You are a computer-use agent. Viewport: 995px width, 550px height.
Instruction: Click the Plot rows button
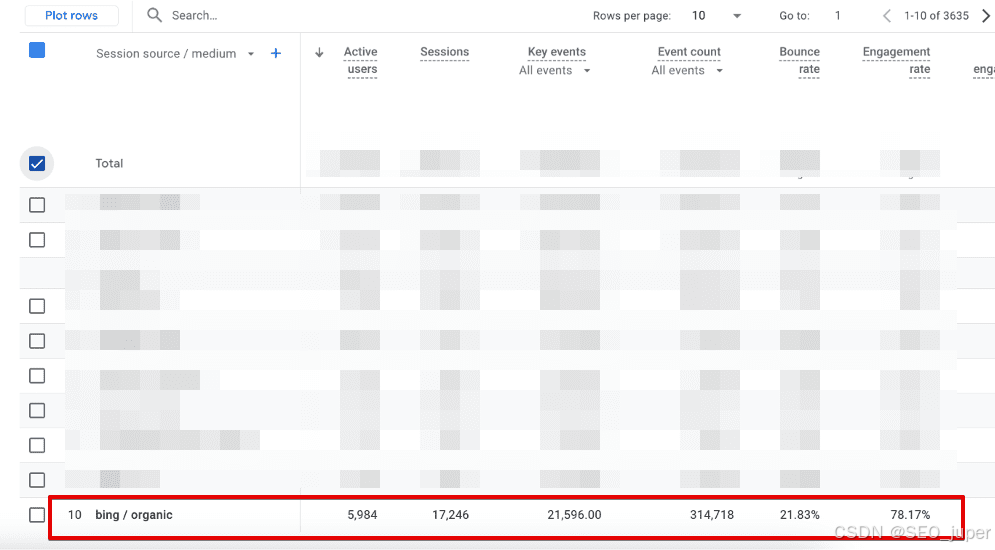pyautogui.click(x=72, y=15)
